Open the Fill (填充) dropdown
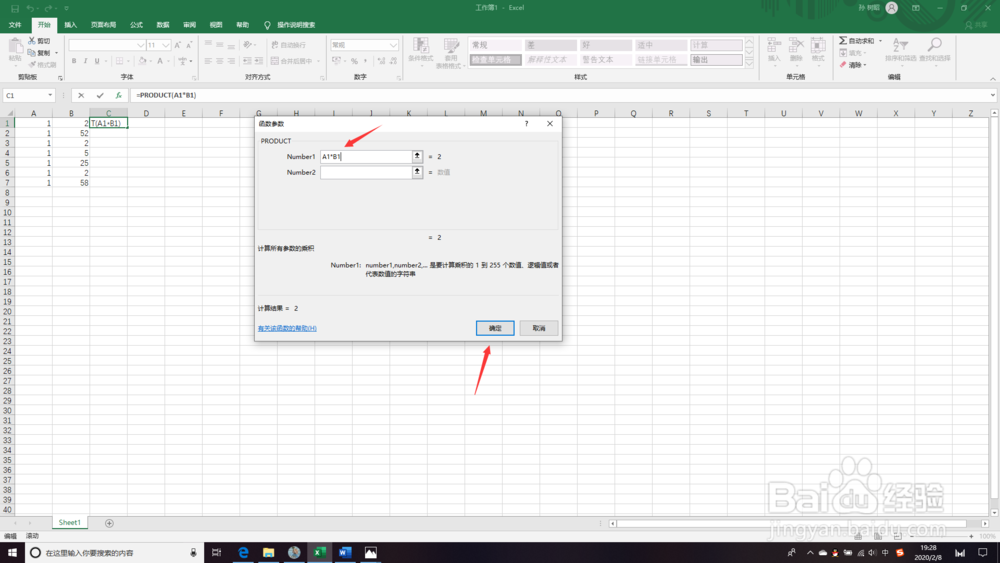Viewport: 1000px width, 563px height. (x=865, y=53)
